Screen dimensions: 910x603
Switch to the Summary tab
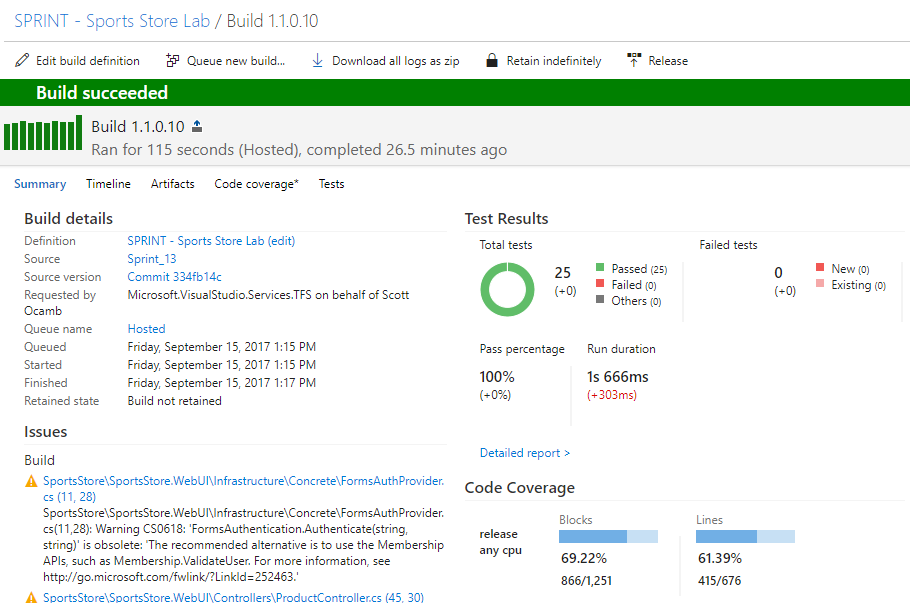(x=40, y=184)
